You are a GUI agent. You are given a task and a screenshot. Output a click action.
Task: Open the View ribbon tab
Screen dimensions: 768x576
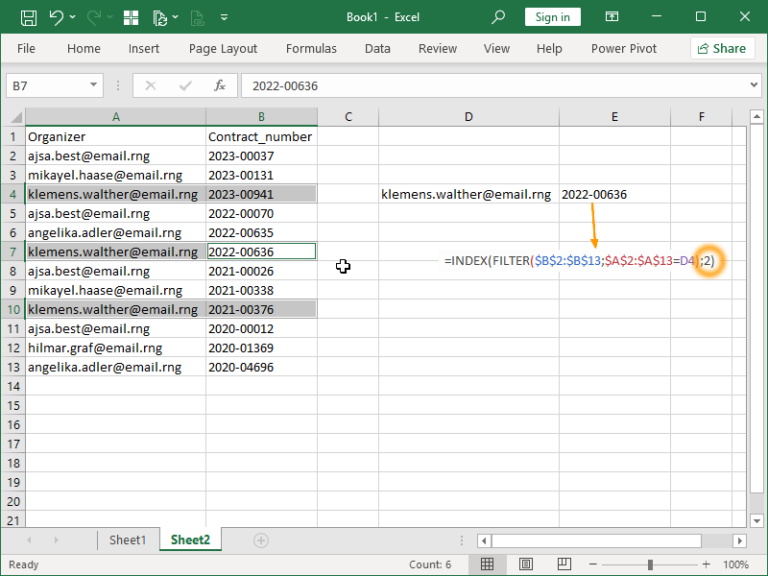click(x=497, y=48)
